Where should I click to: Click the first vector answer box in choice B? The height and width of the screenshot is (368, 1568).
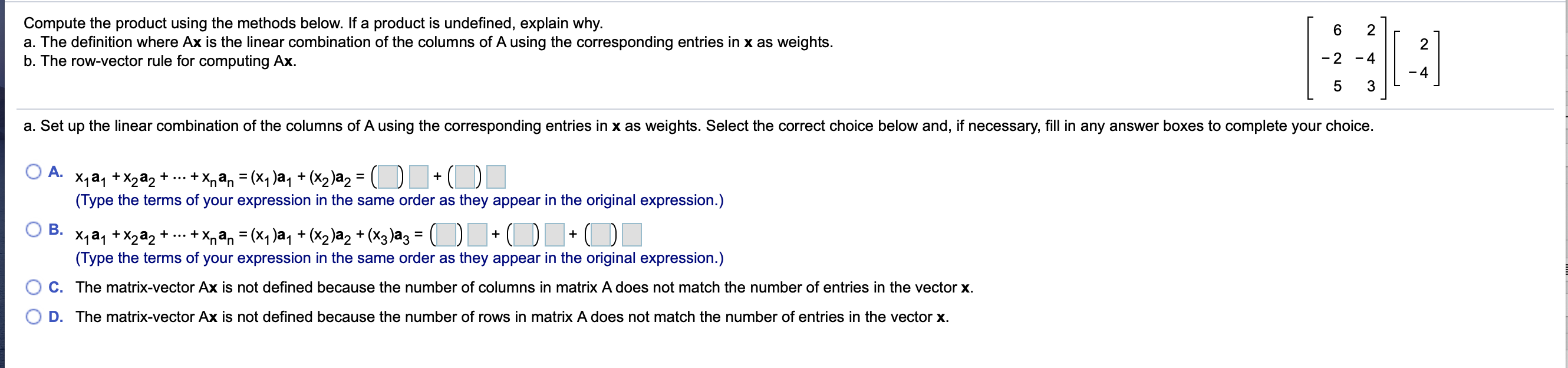point(477,235)
